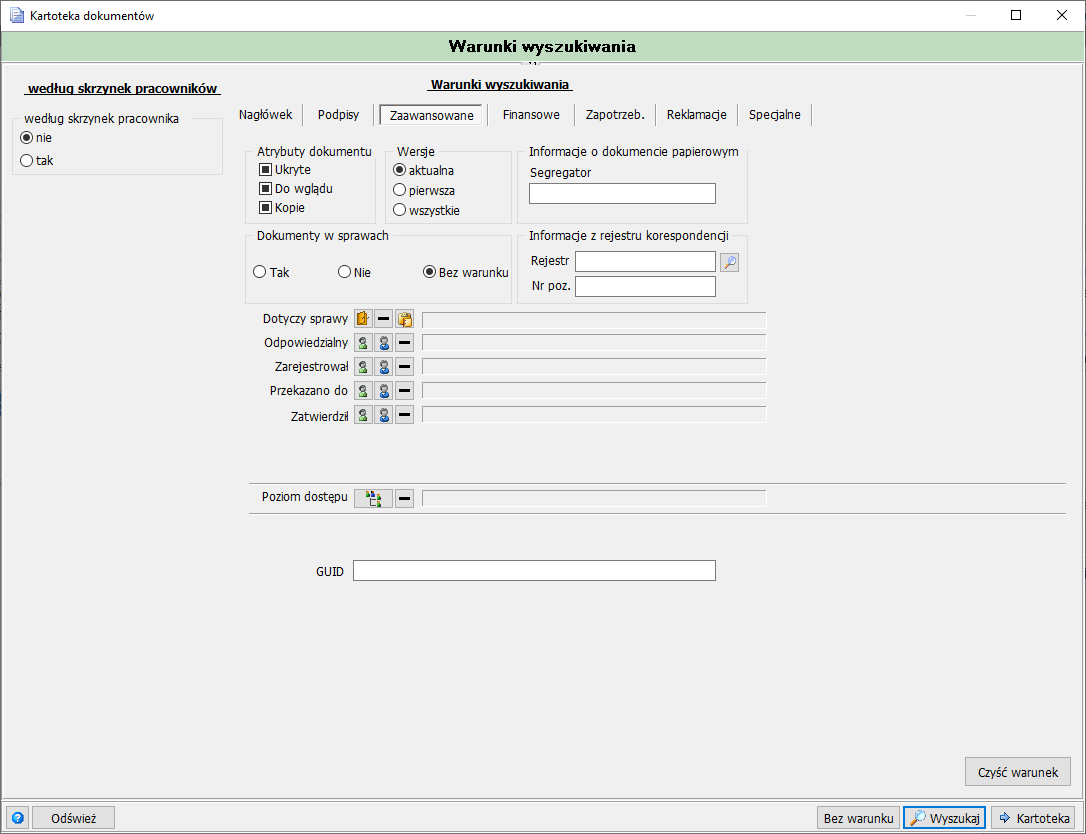Click into the GUID input field
1086x834 pixels.
534,571
